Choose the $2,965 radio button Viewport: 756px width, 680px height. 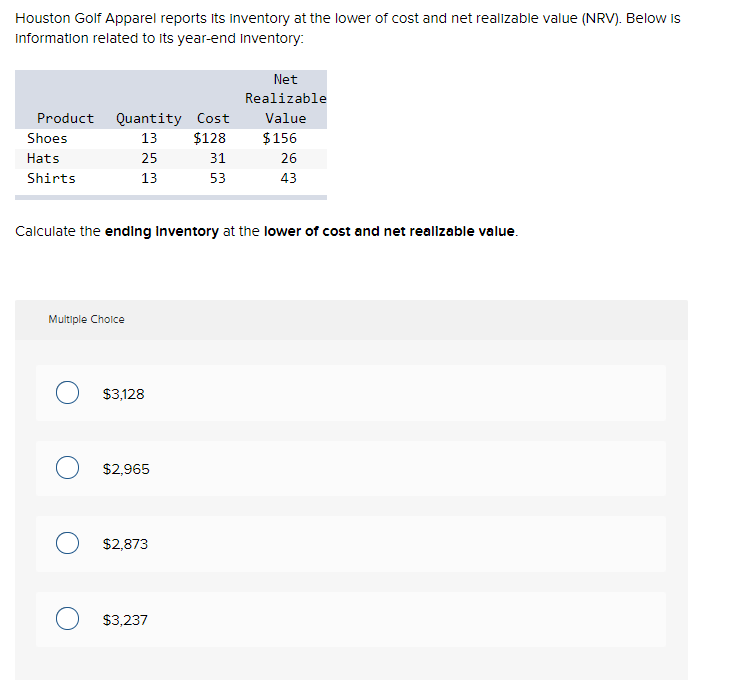(68, 467)
